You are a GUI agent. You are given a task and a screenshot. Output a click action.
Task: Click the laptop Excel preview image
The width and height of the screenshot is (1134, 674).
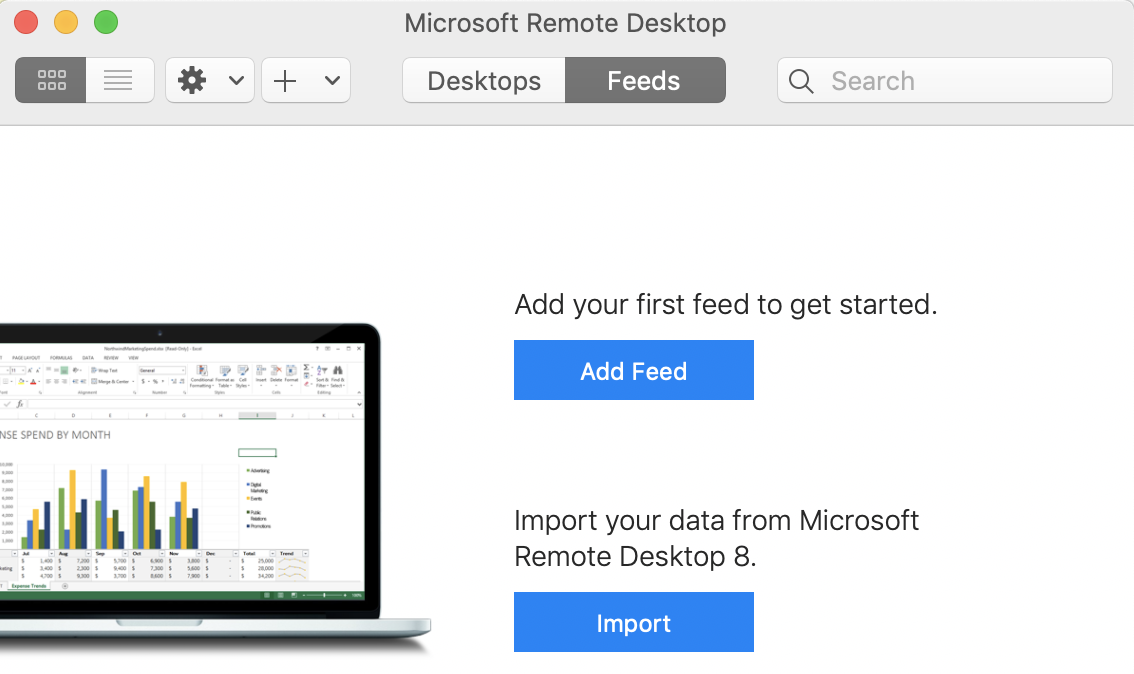[x=216, y=487]
